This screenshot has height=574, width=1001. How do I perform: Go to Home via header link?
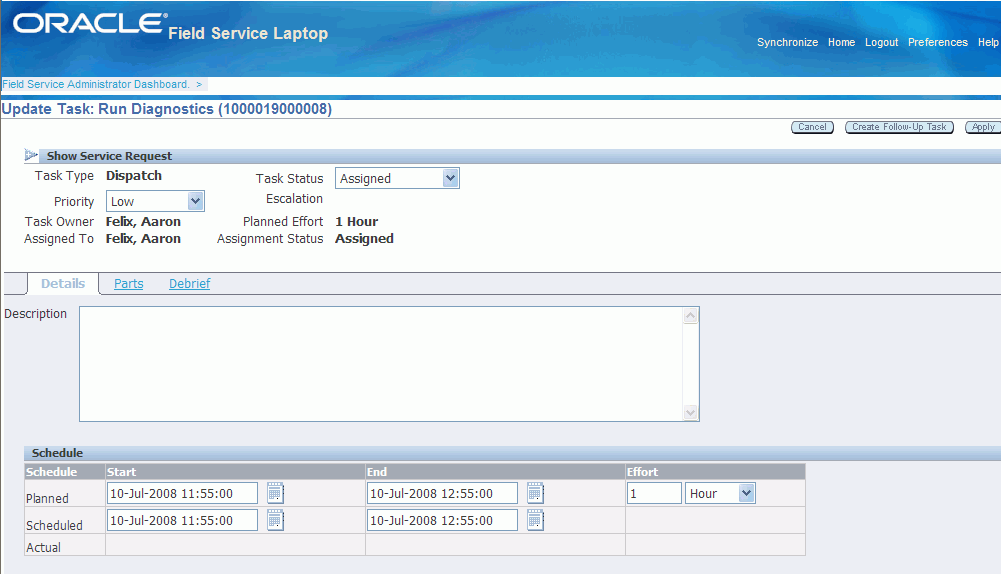[841, 42]
